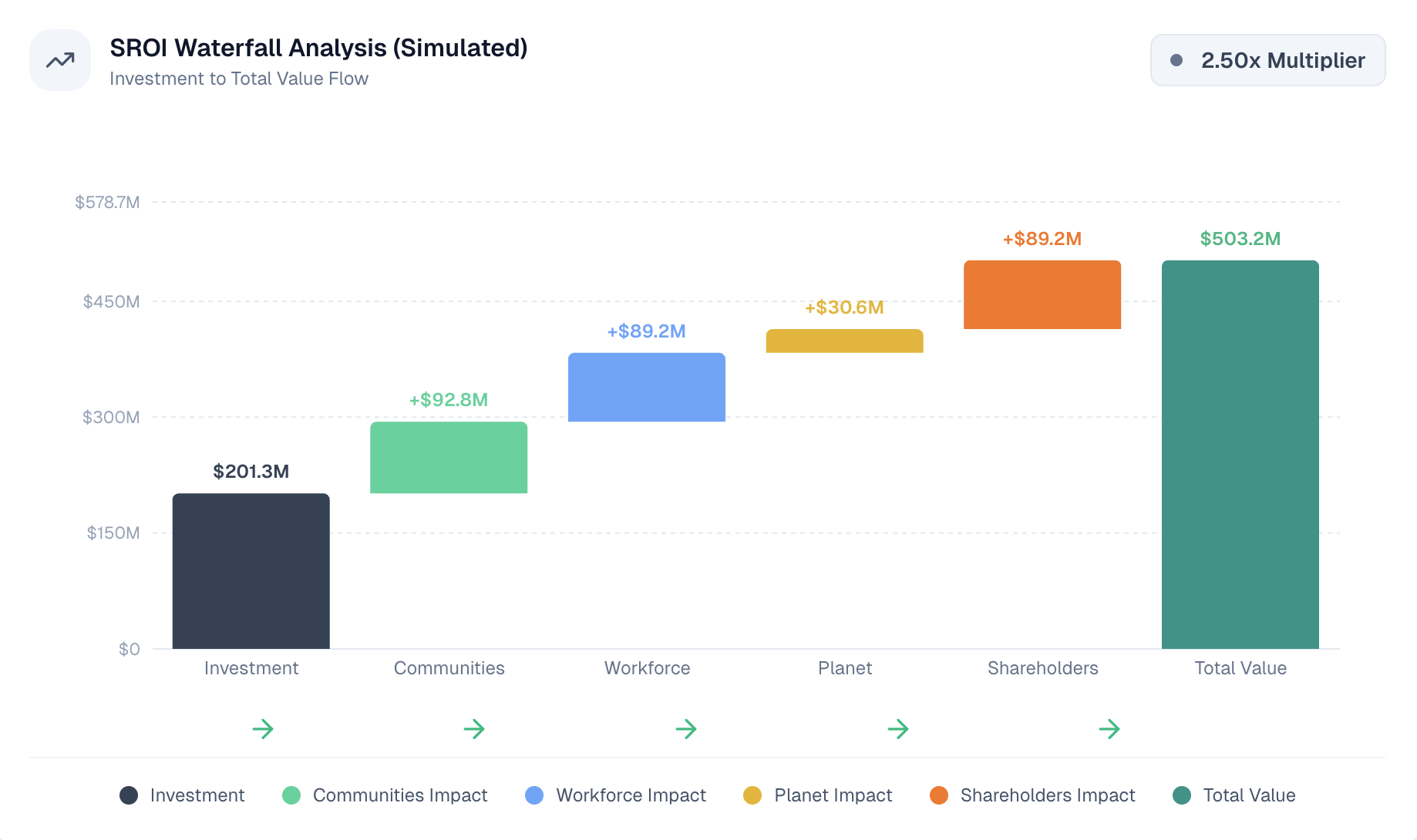The image size is (1417, 840).
Task: Select the dark Investment bar
Action: 251,571
